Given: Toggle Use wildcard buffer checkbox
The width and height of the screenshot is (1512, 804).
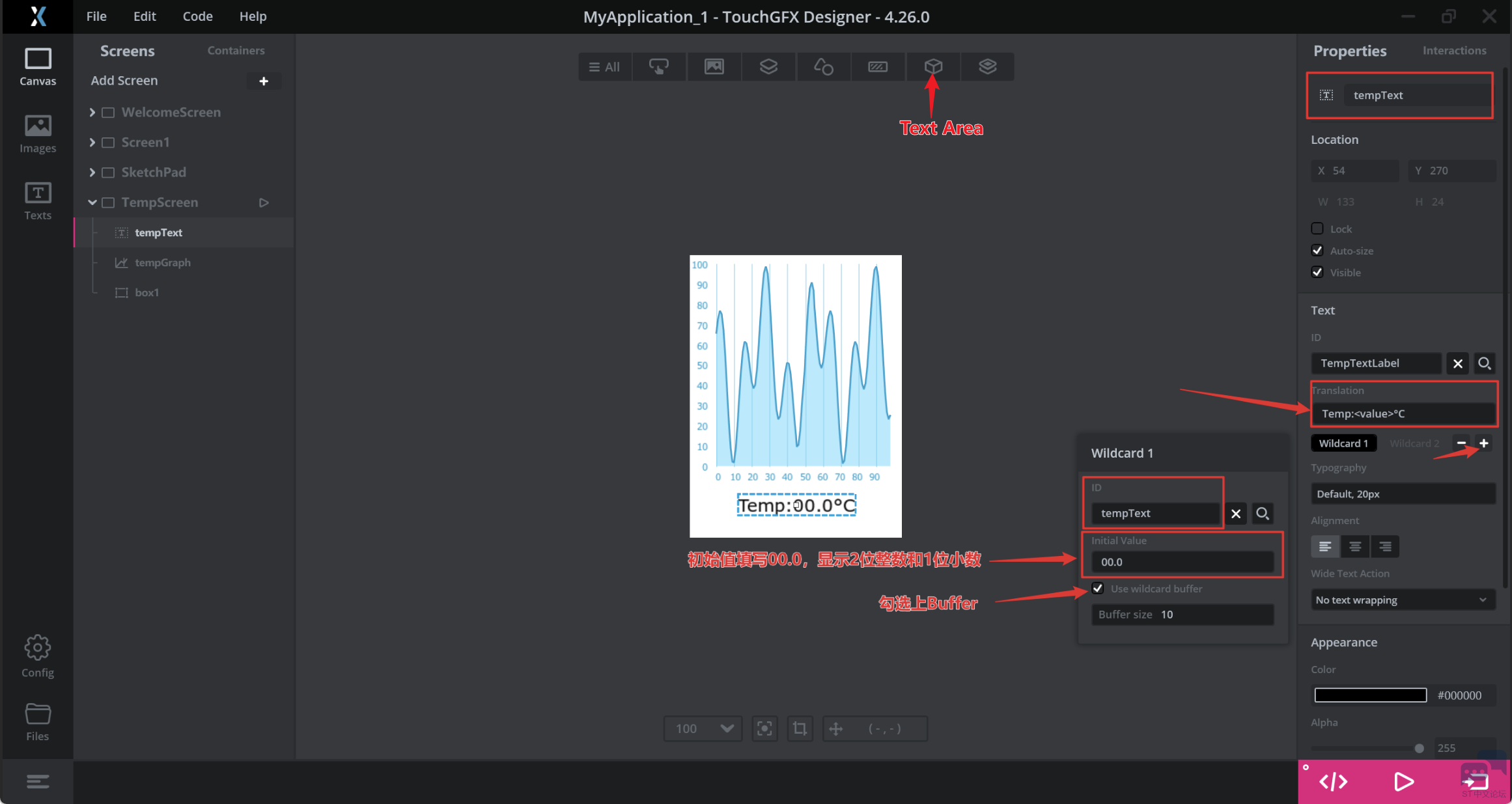Looking at the screenshot, I should click(1098, 589).
